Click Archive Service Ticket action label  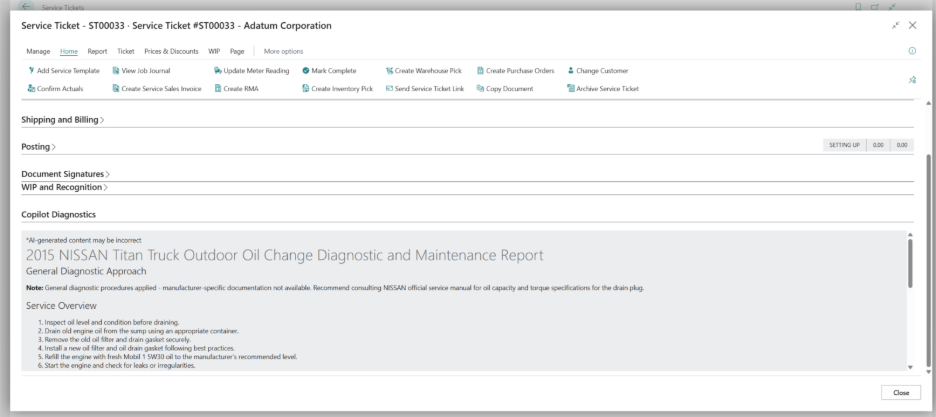click(x=607, y=88)
